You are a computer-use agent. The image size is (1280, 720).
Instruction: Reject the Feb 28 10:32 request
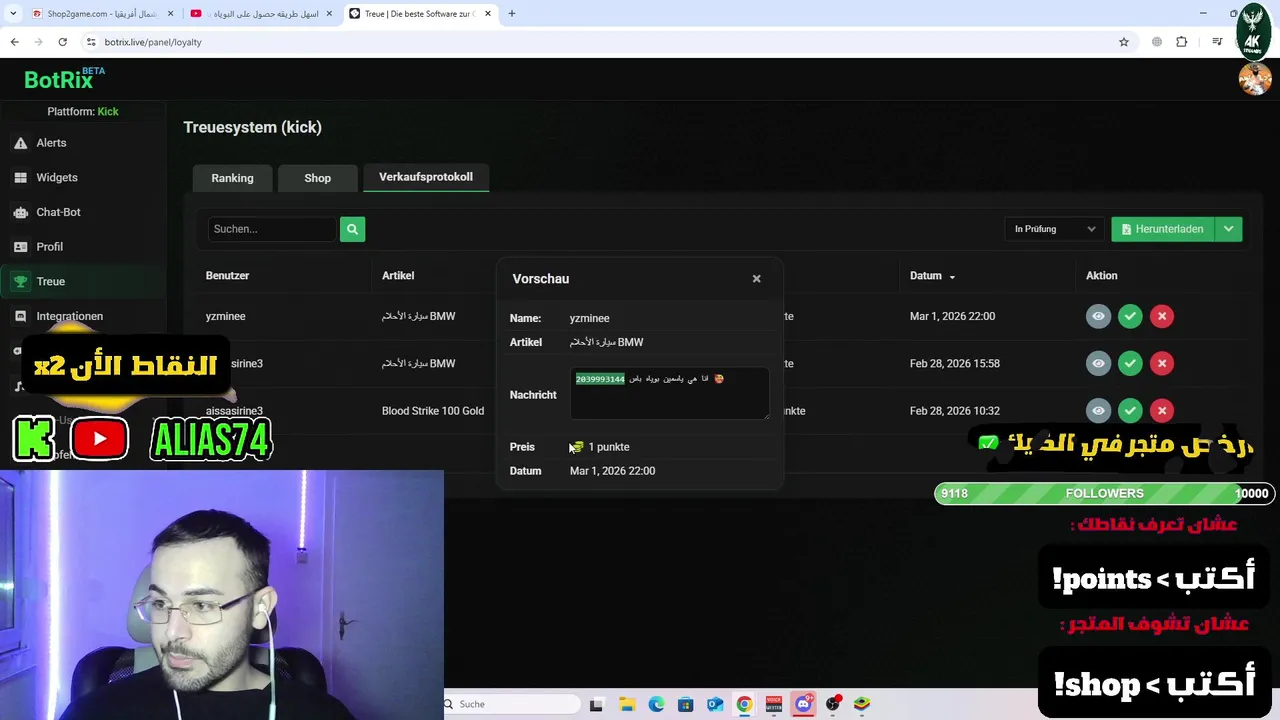point(1162,410)
